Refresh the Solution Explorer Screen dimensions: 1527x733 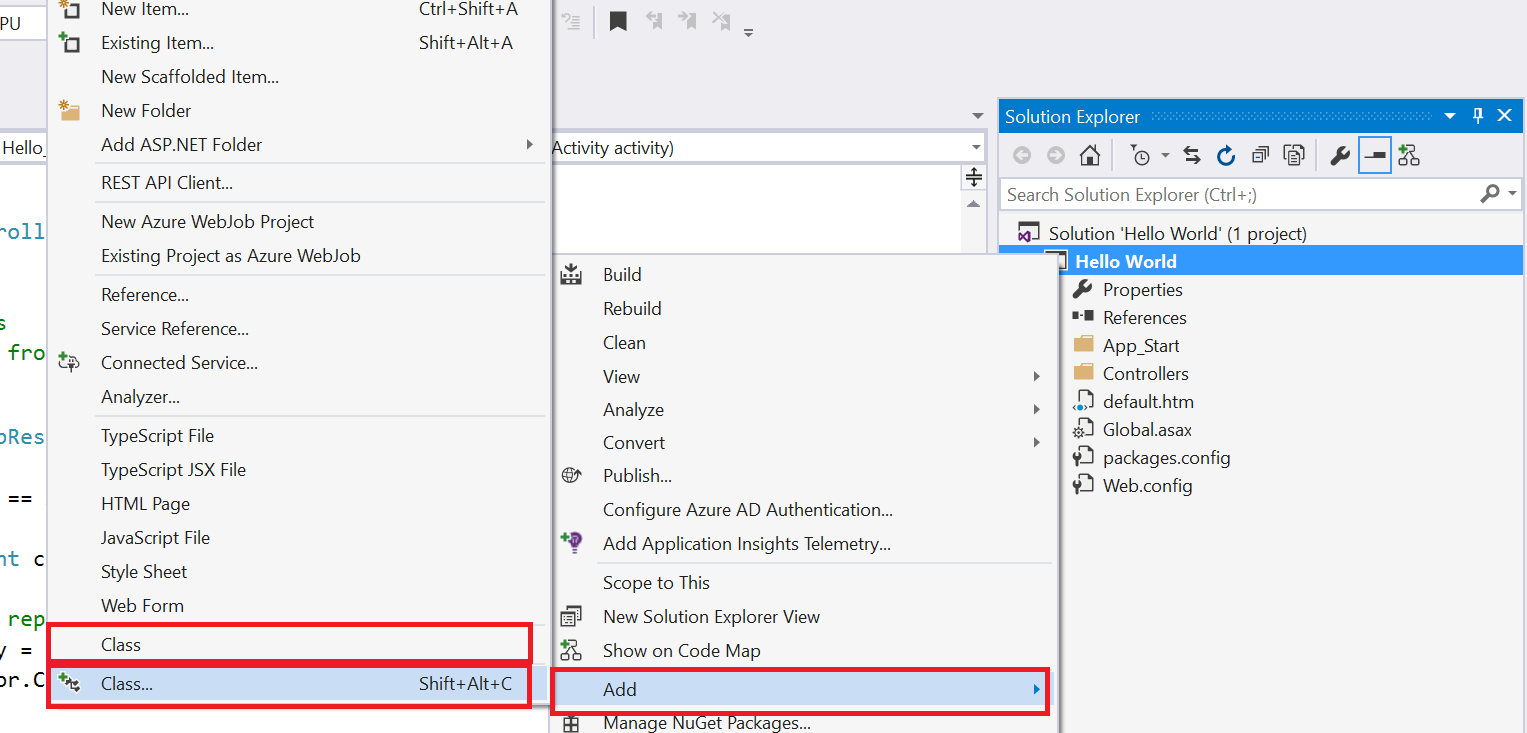click(1226, 156)
